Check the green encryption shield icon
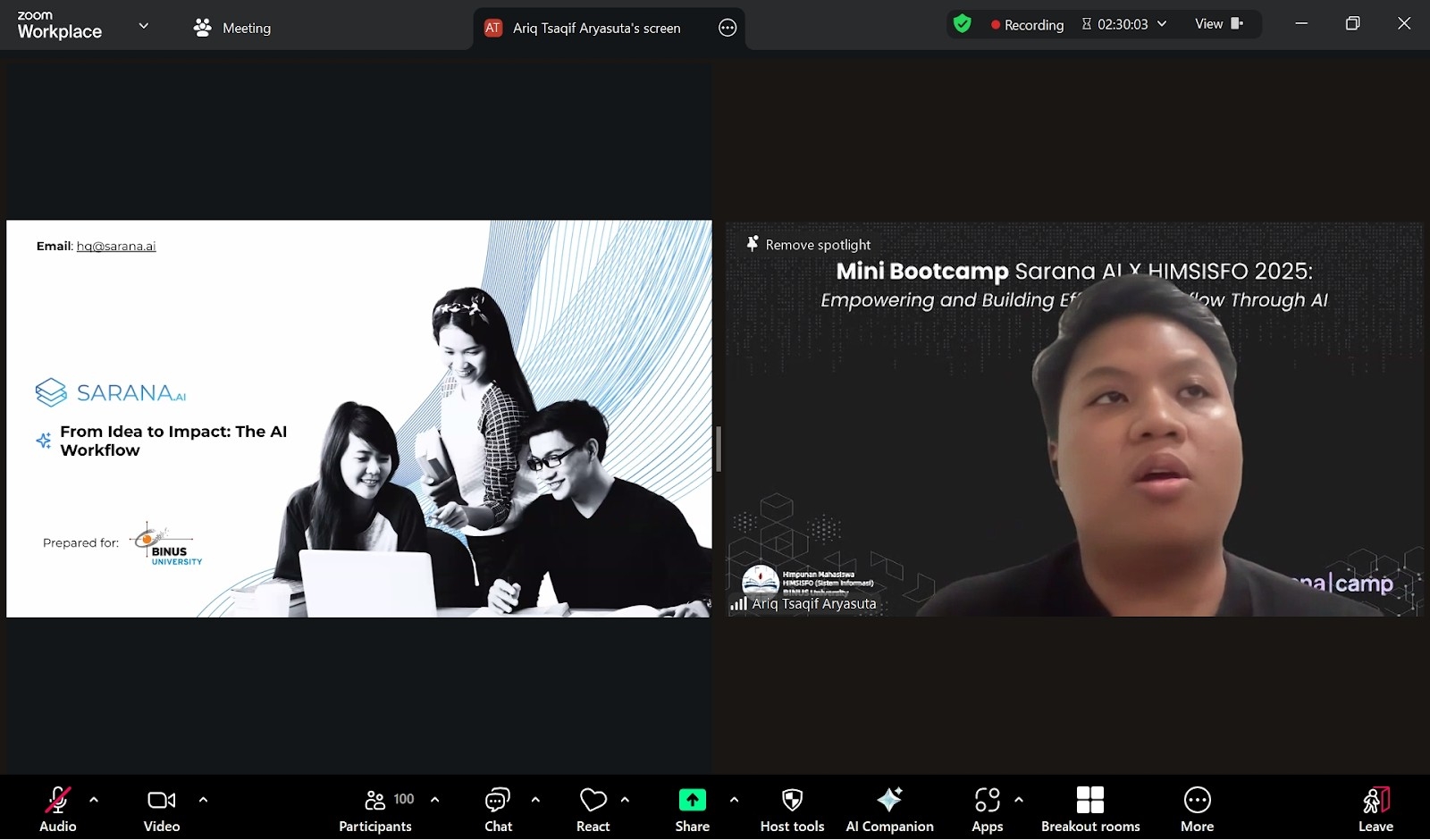The width and height of the screenshot is (1430, 840). pyautogui.click(x=963, y=24)
